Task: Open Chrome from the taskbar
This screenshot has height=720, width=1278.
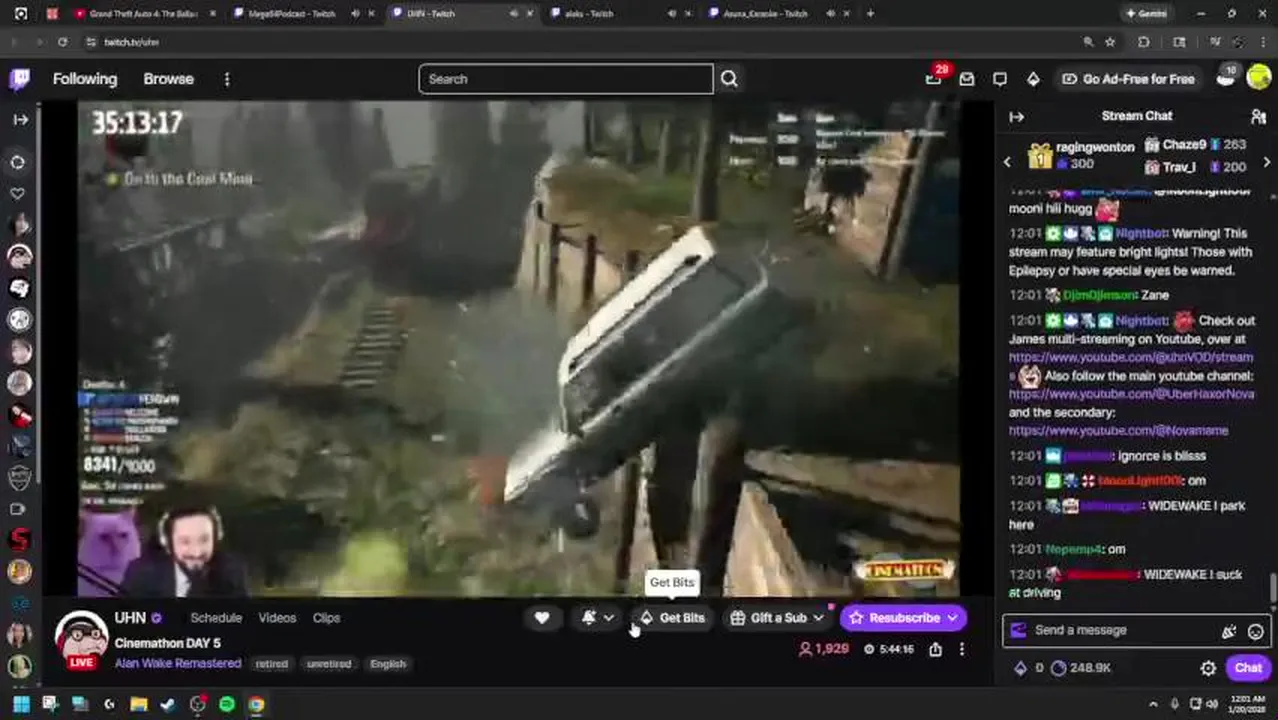Action: click(x=256, y=704)
